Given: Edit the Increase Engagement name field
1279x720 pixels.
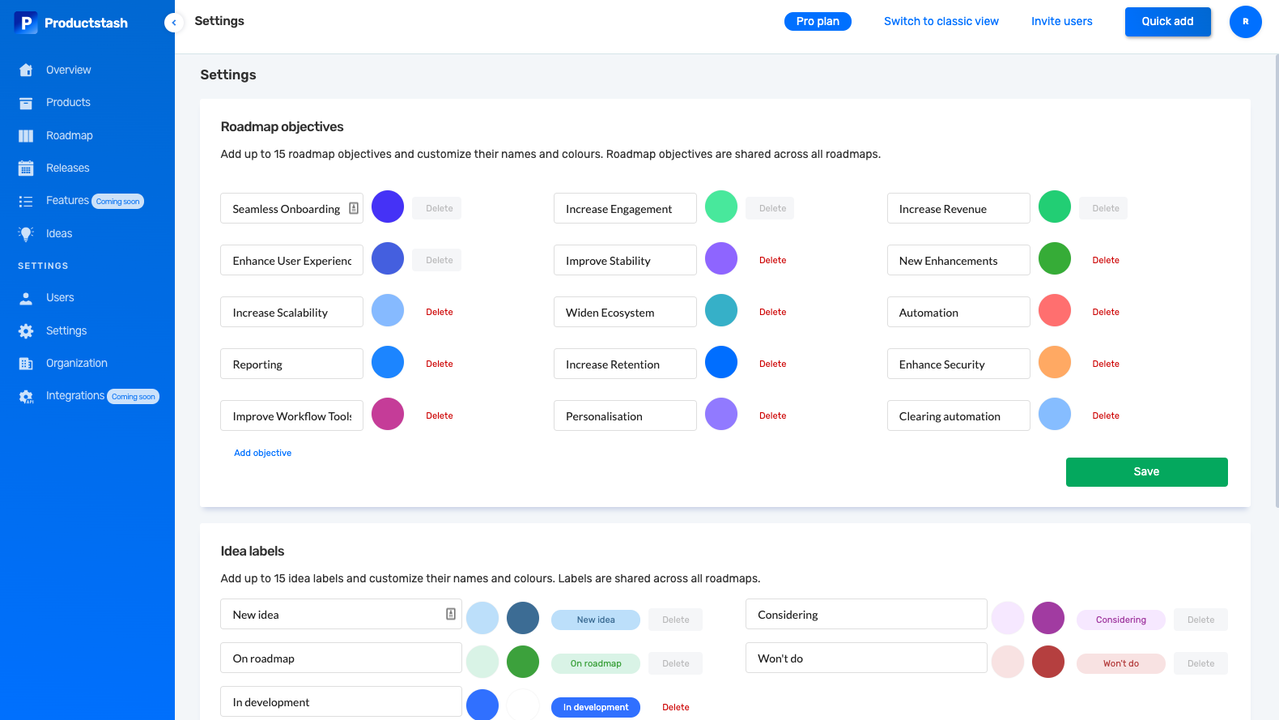Looking at the screenshot, I should coord(625,209).
